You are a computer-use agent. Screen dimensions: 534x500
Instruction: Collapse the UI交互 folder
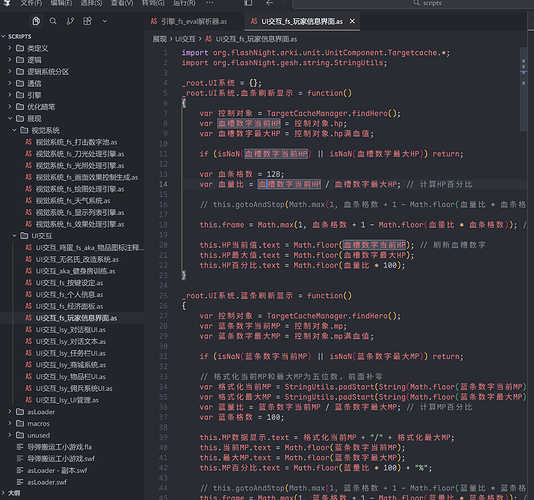[14, 235]
